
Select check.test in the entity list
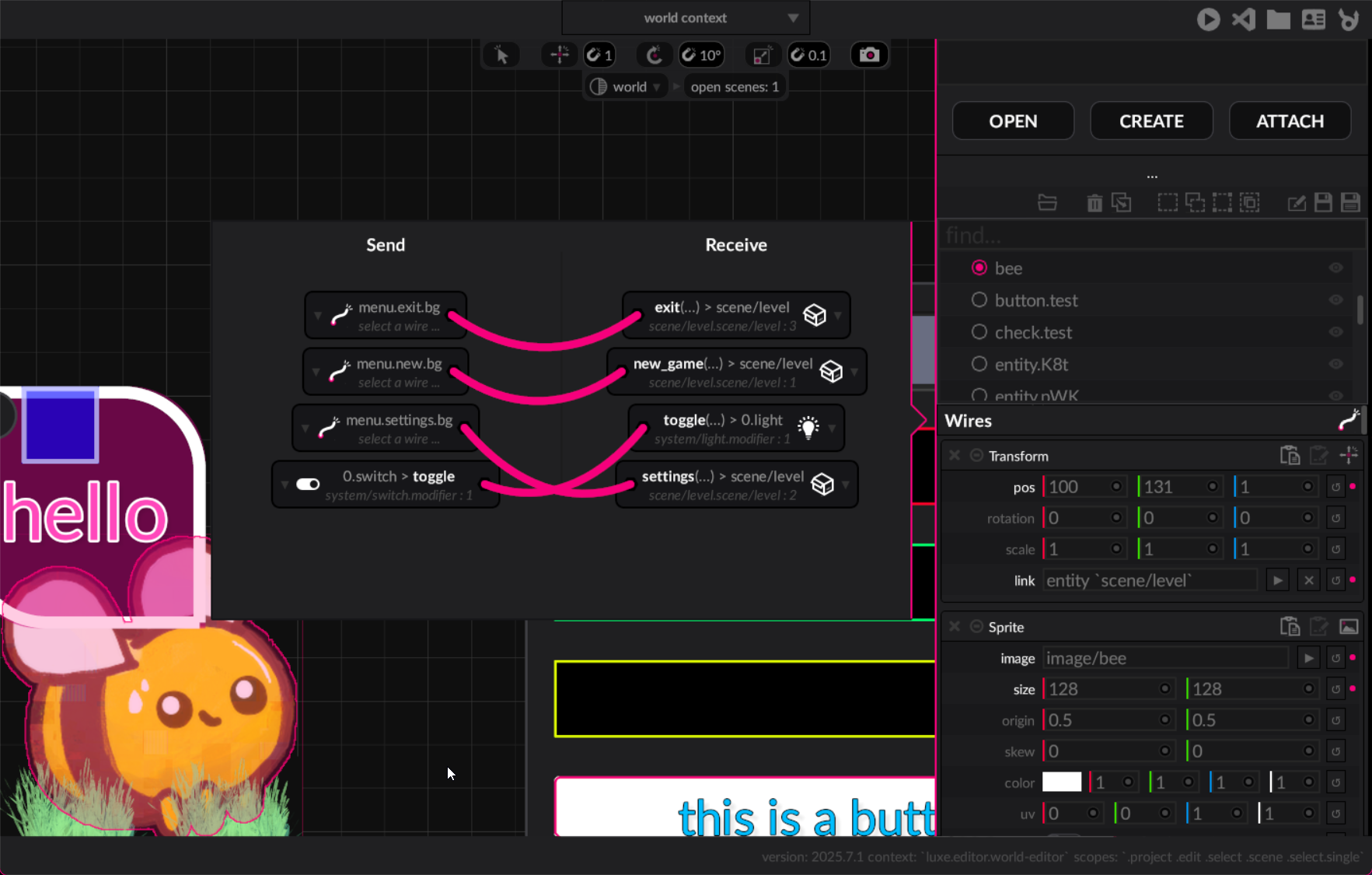pos(1033,333)
